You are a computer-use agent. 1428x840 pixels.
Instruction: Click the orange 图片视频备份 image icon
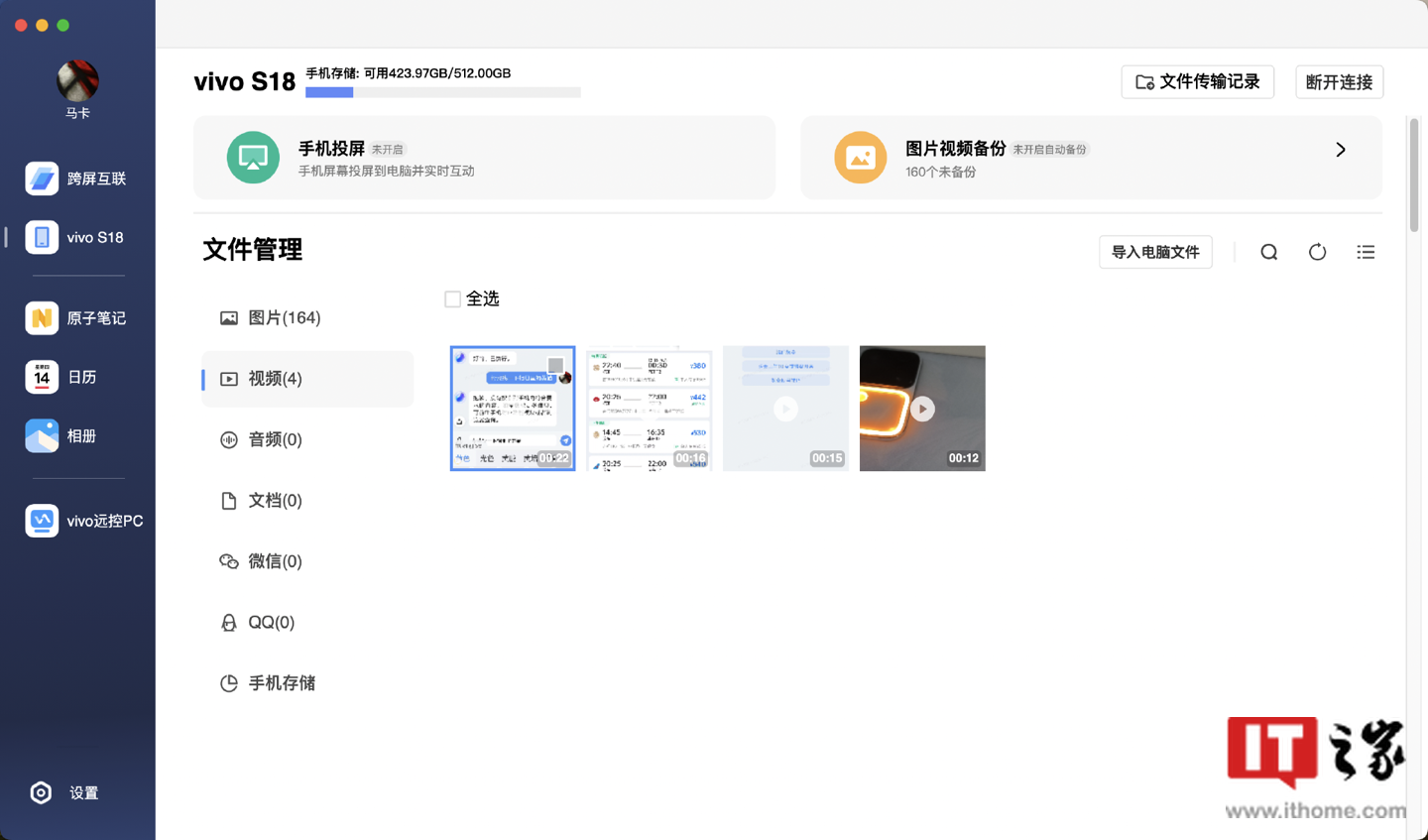pos(860,158)
